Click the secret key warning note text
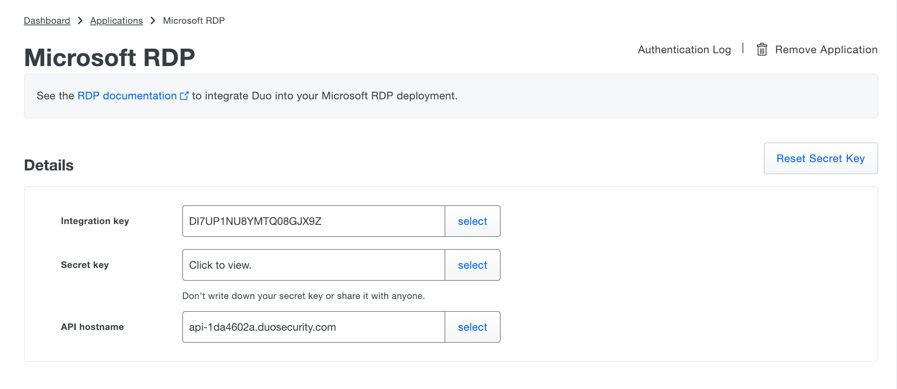897x389 pixels. click(303, 296)
